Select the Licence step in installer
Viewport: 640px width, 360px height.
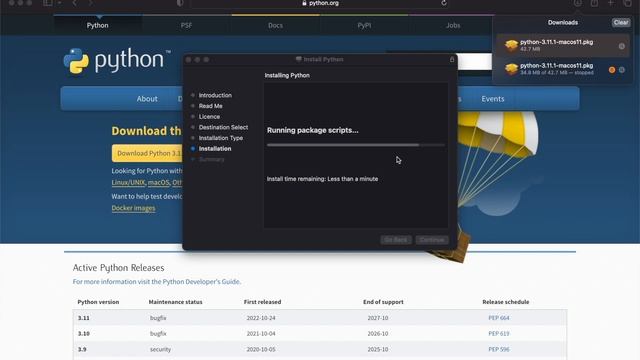(x=209, y=116)
